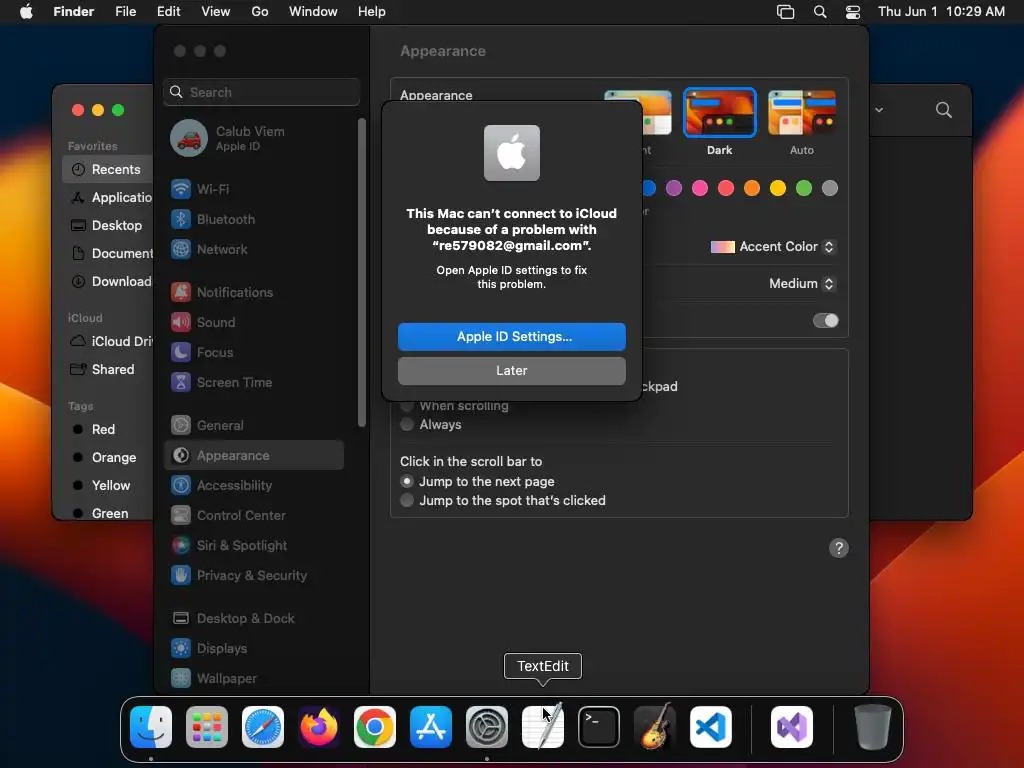Choose the purple accent color

point(674,188)
